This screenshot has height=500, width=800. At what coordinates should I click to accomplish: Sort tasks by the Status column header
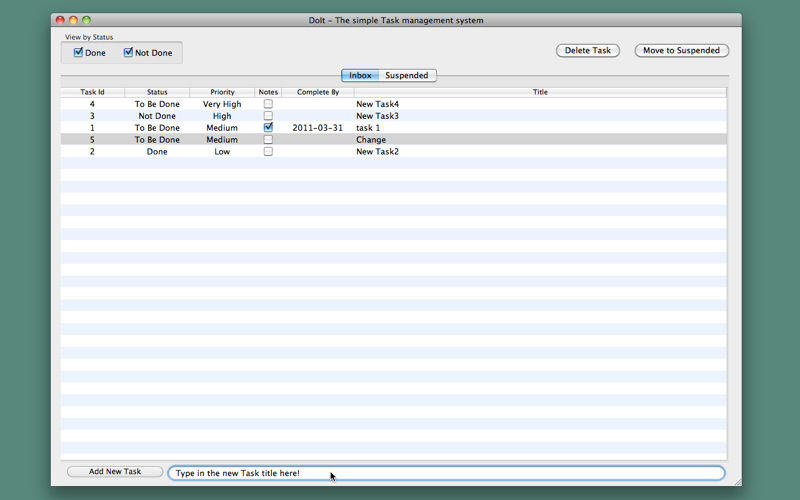(157, 92)
